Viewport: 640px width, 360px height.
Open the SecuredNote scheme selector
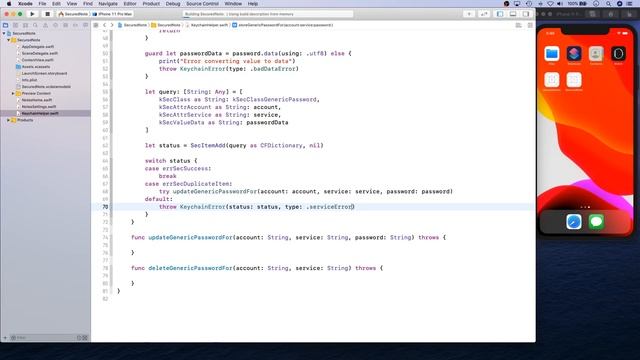[x=73, y=14]
